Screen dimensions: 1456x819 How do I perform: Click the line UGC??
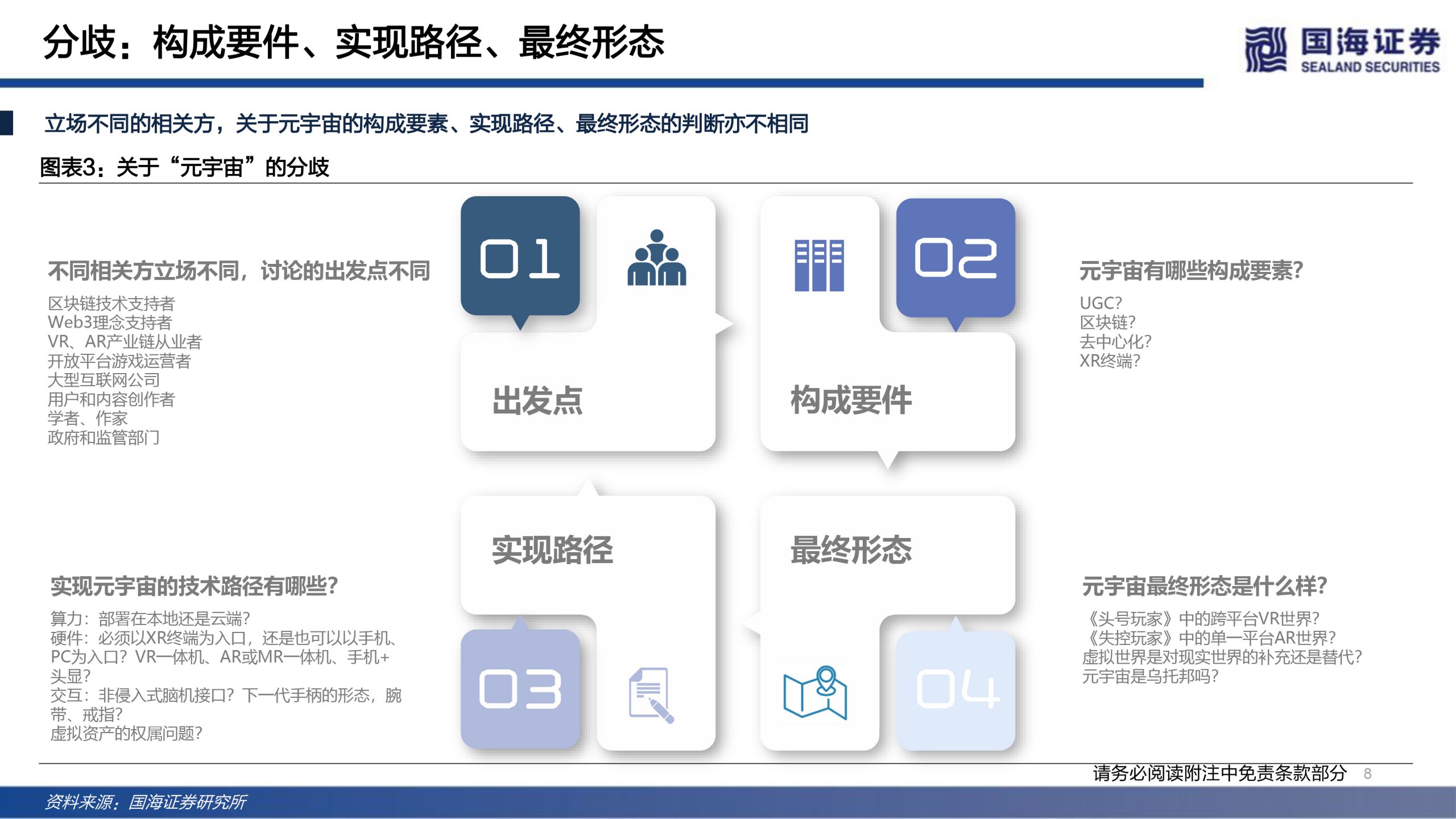tap(1101, 303)
